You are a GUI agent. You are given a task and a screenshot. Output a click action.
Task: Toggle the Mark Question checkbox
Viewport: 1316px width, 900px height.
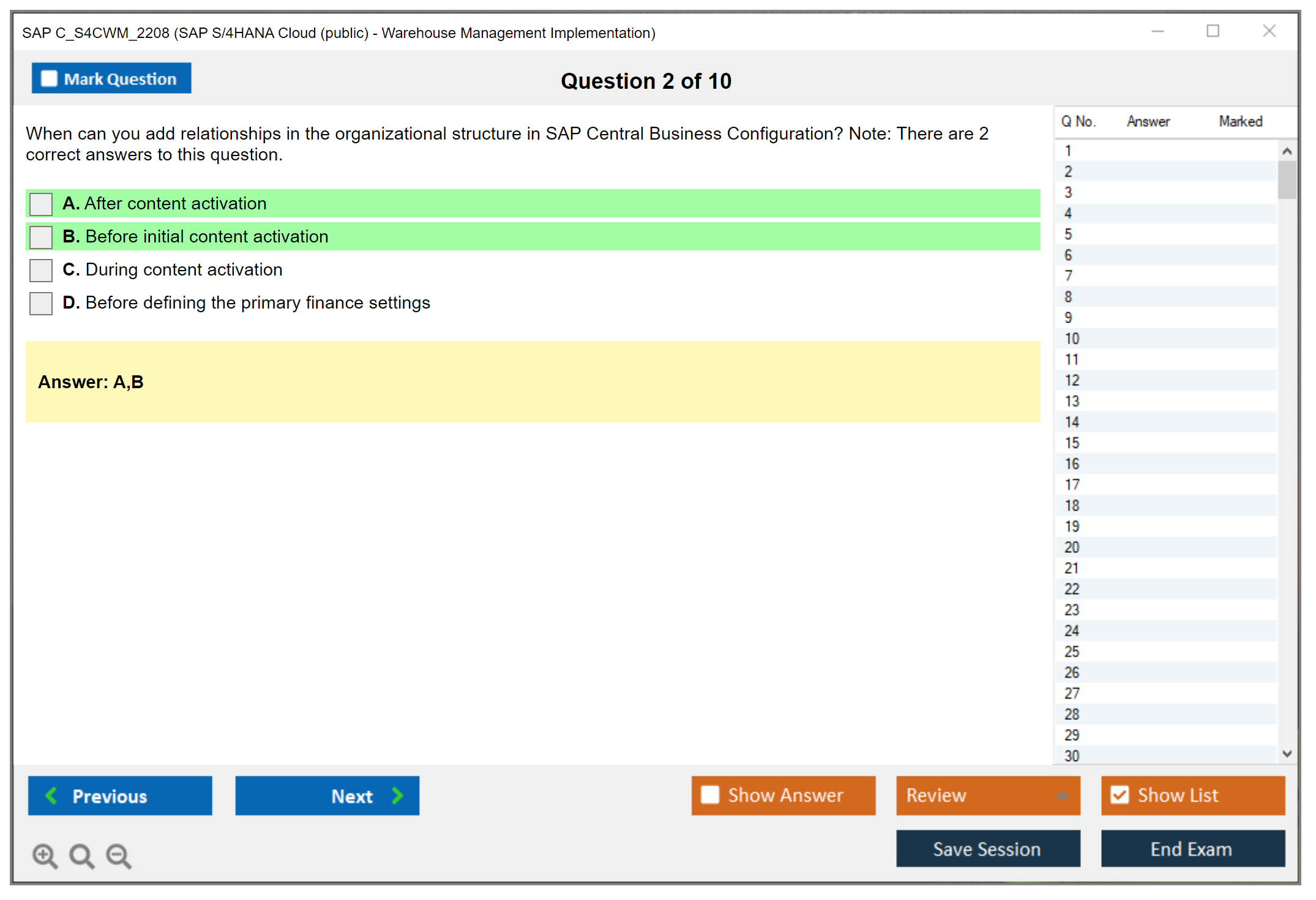pos(49,78)
